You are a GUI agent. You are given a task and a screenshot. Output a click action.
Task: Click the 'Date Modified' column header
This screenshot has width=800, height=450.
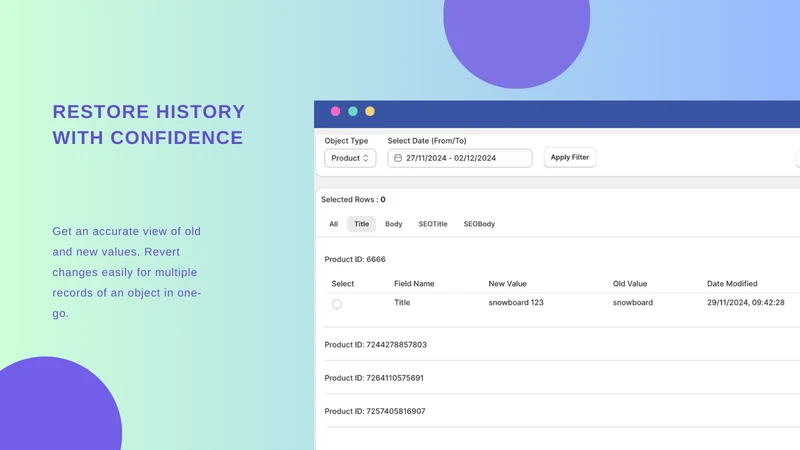pos(732,284)
